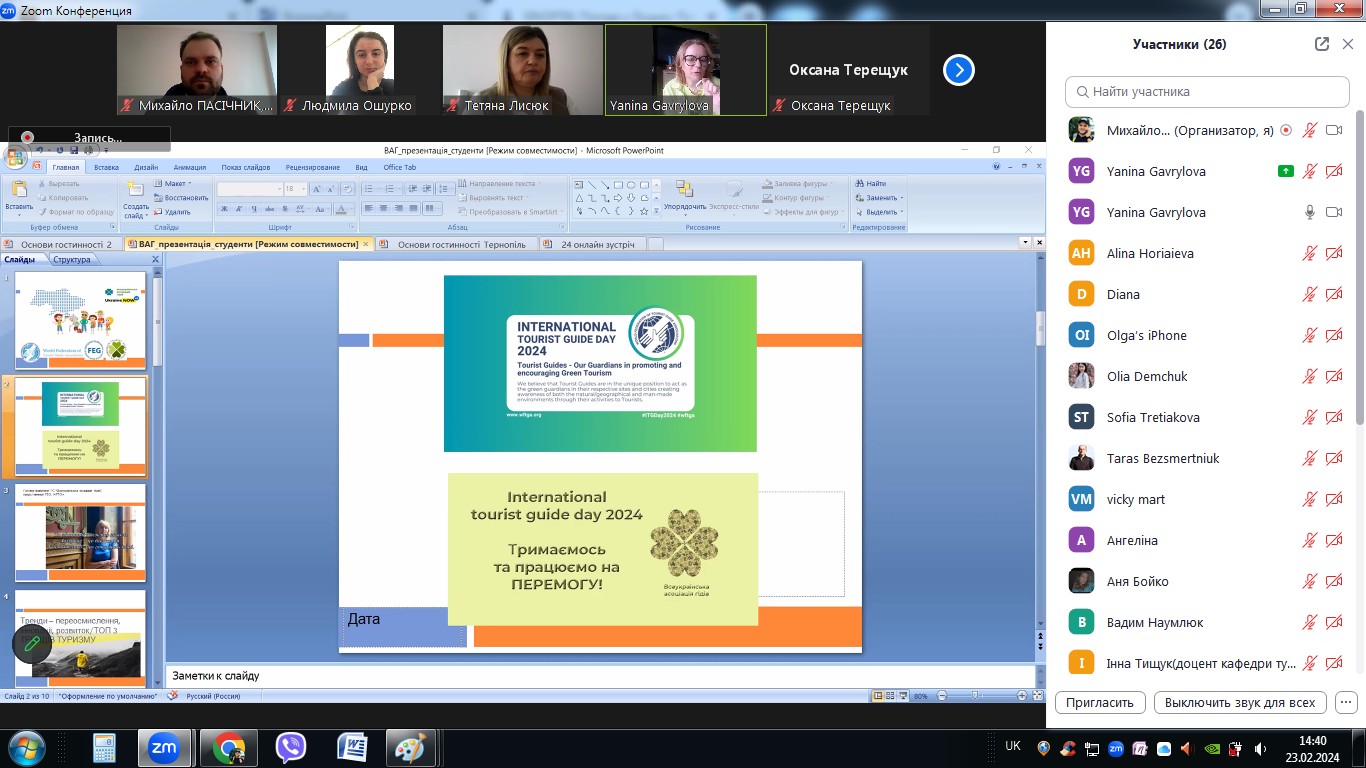Click the Вставить paste icon

click(x=18, y=191)
